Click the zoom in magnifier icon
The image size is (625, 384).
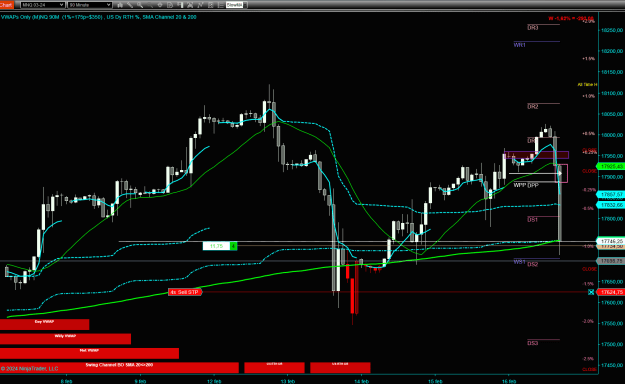click(x=140, y=5)
